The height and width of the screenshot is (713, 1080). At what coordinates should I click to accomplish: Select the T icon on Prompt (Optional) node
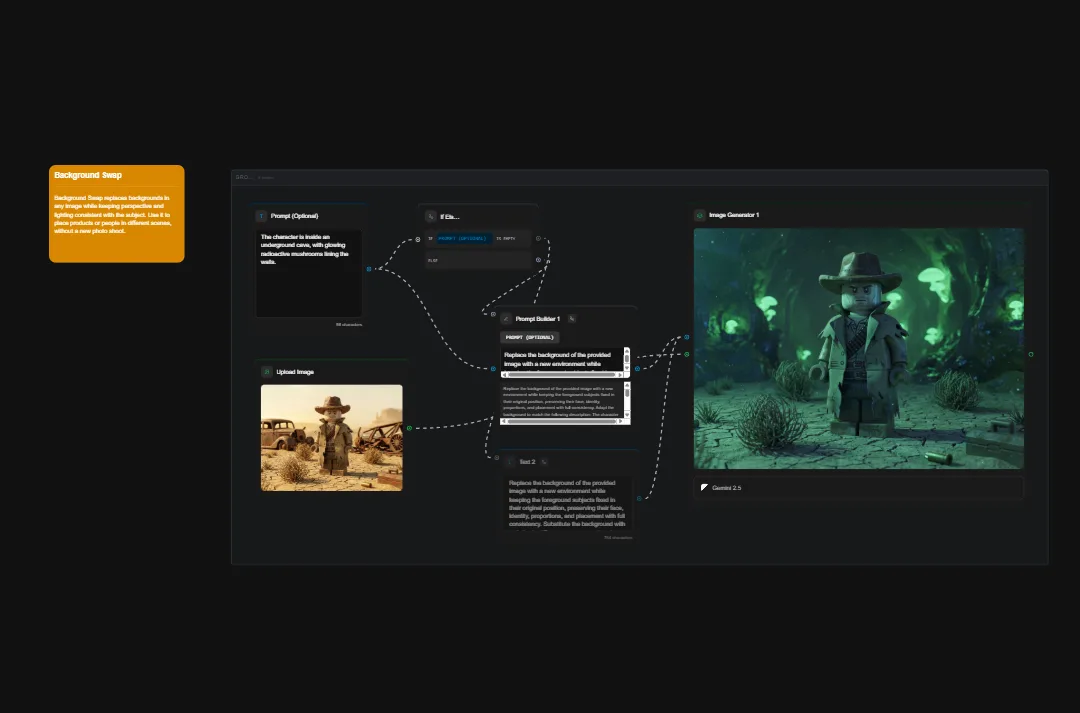coord(261,216)
